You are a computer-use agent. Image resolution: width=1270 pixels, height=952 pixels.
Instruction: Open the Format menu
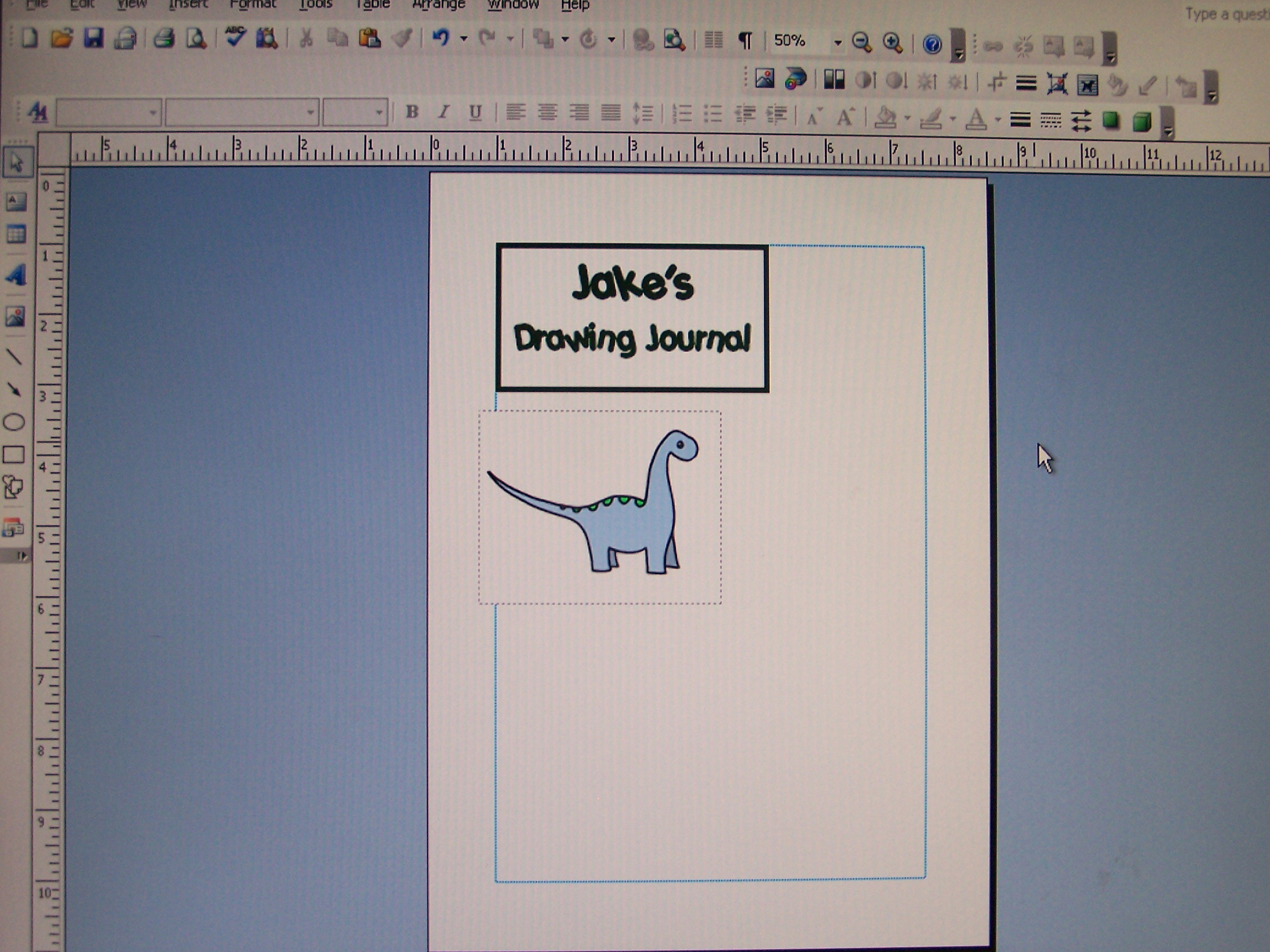click(252, 5)
